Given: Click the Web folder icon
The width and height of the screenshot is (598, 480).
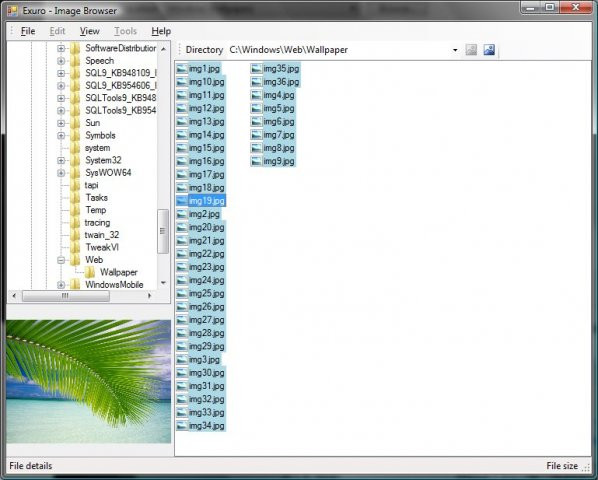Looking at the screenshot, I should (75, 260).
